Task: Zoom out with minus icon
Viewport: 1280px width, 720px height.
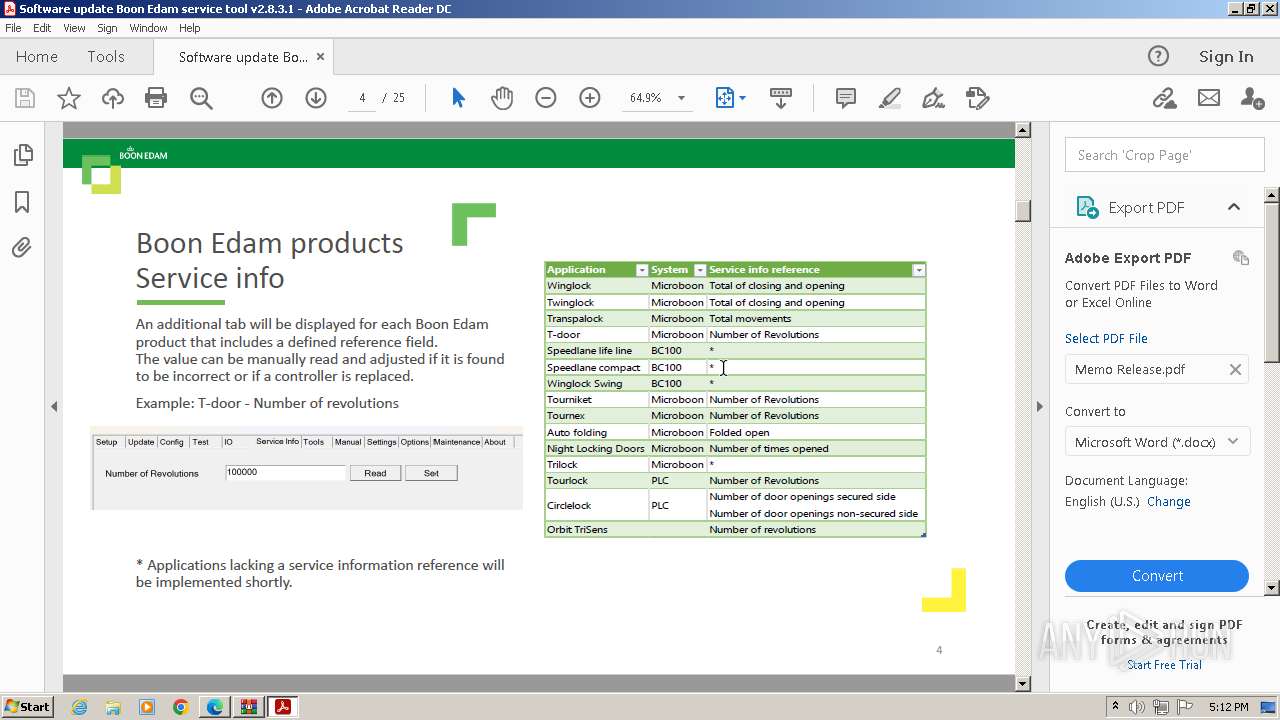Action: pos(546,98)
